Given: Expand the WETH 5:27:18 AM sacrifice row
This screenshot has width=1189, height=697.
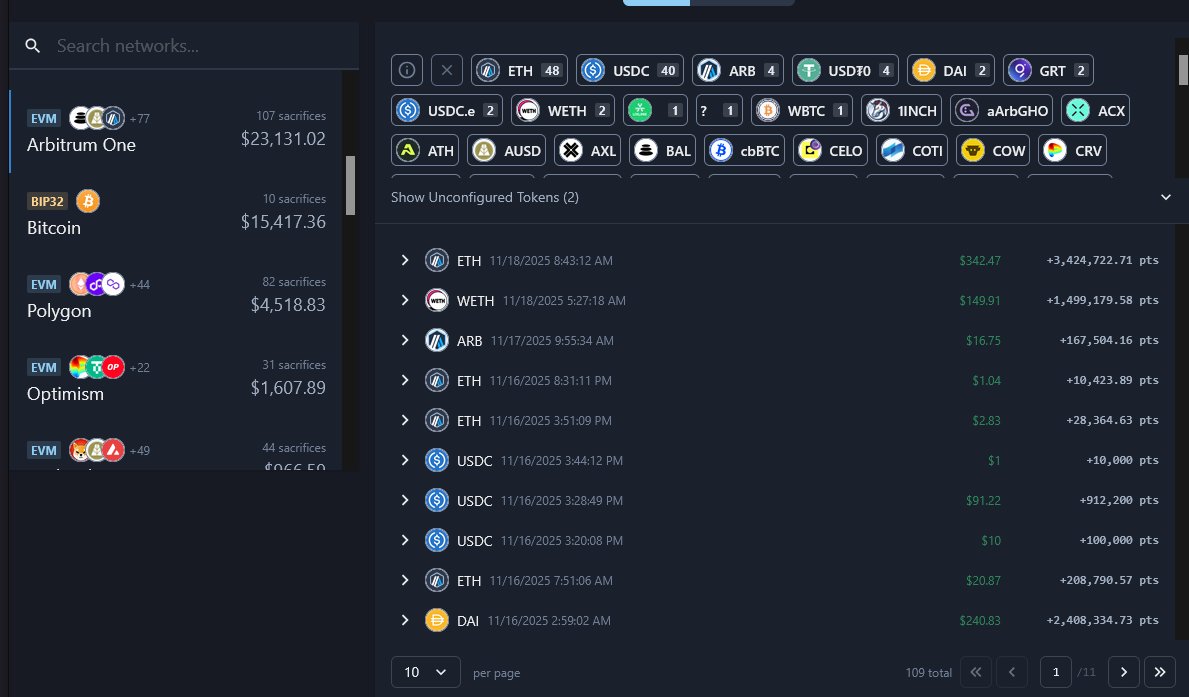Looking at the screenshot, I should (405, 300).
